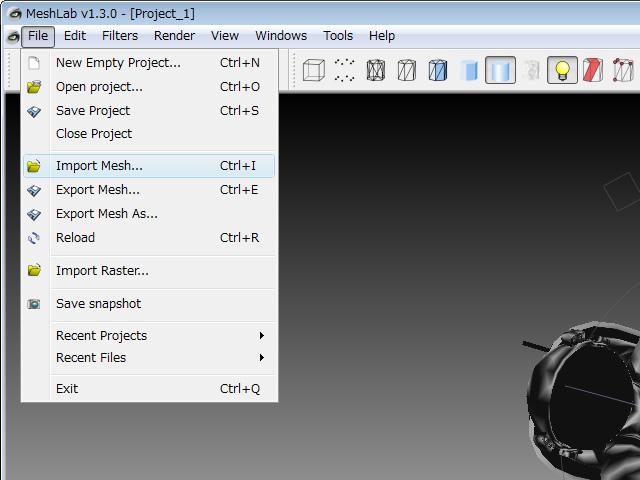Select Exit from File menu

click(x=149, y=389)
